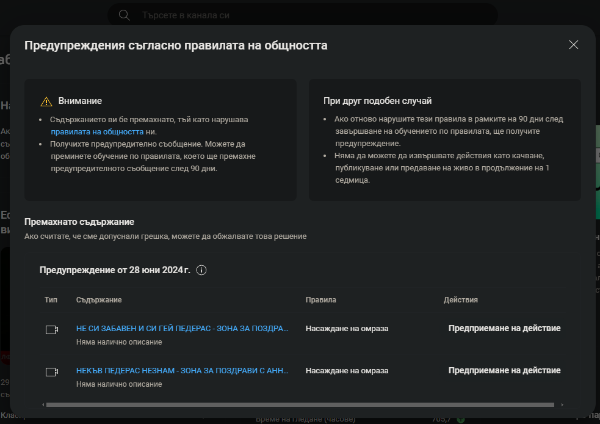Click "Насаждане на омраза" in the second row
The height and width of the screenshot is (424, 600).
tap(347, 370)
